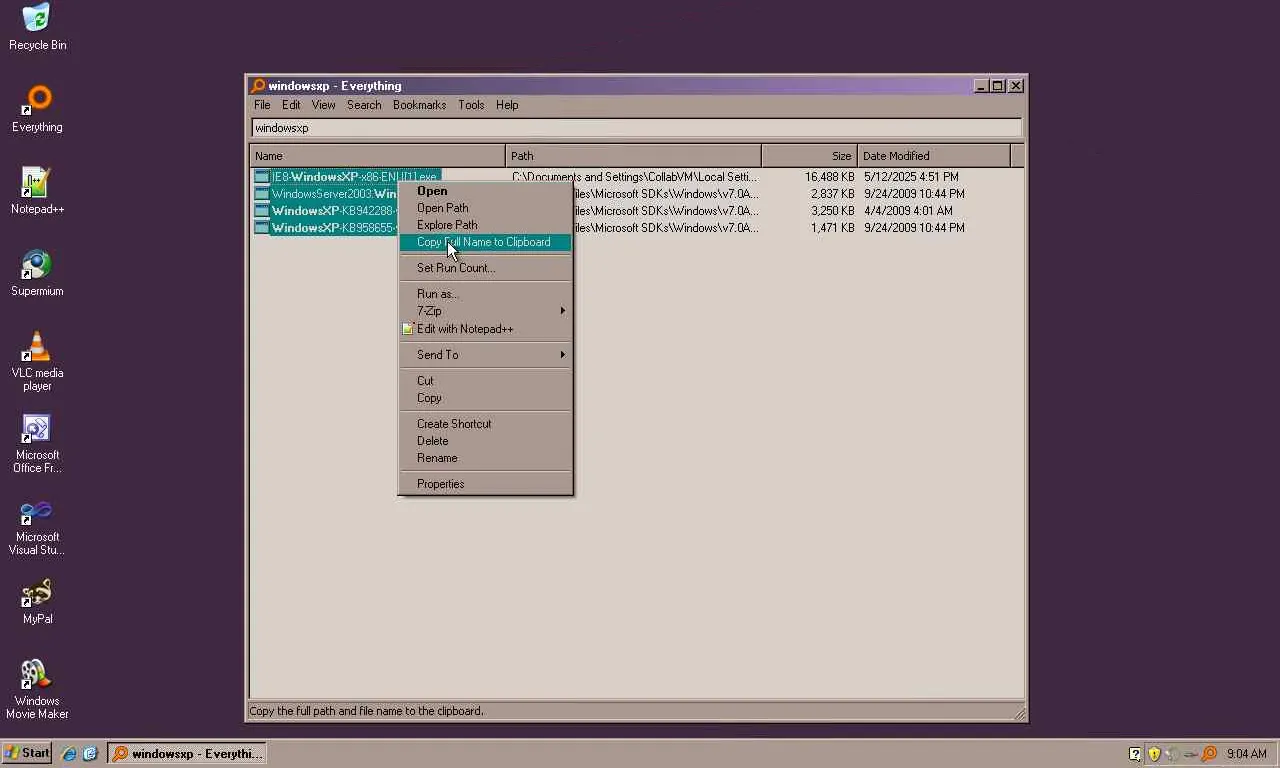This screenshot has width=1280, height=768.
Task: Open the Notepad++ desktop shortcut
Action: click(x=37, y=190)
